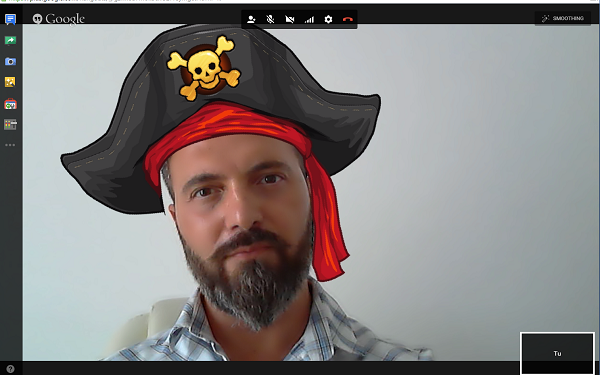This screenshot has height=375, width=600.
Task: Select the Tu self-view thumbnail
Action: [x=557, y=353]
